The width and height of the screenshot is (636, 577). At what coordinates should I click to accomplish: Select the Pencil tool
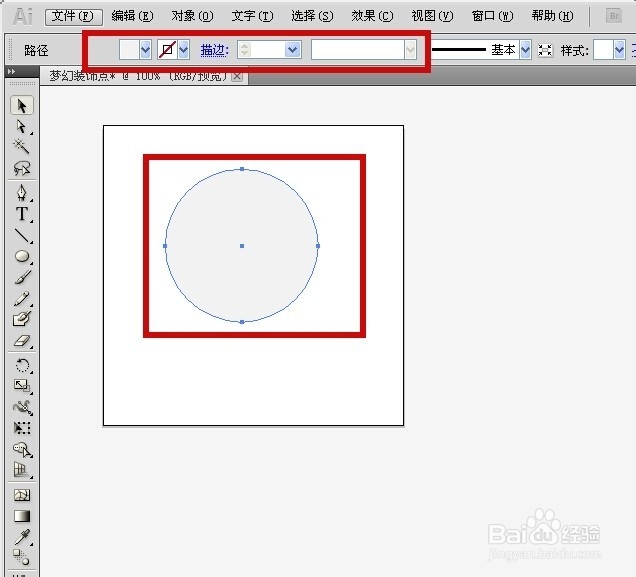click(x=21, y=298)
